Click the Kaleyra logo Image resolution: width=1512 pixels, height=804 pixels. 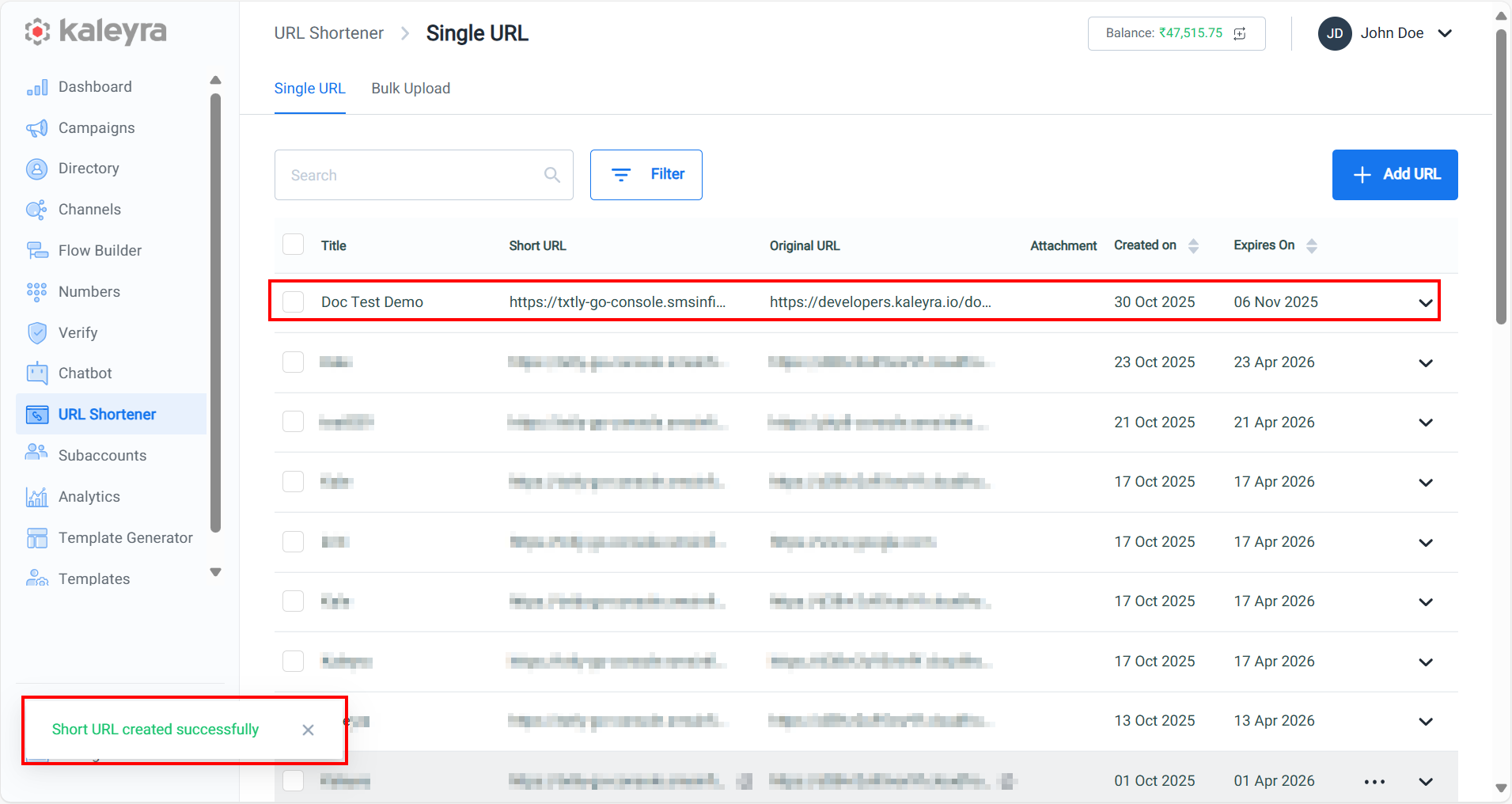(x=95, y=32)
